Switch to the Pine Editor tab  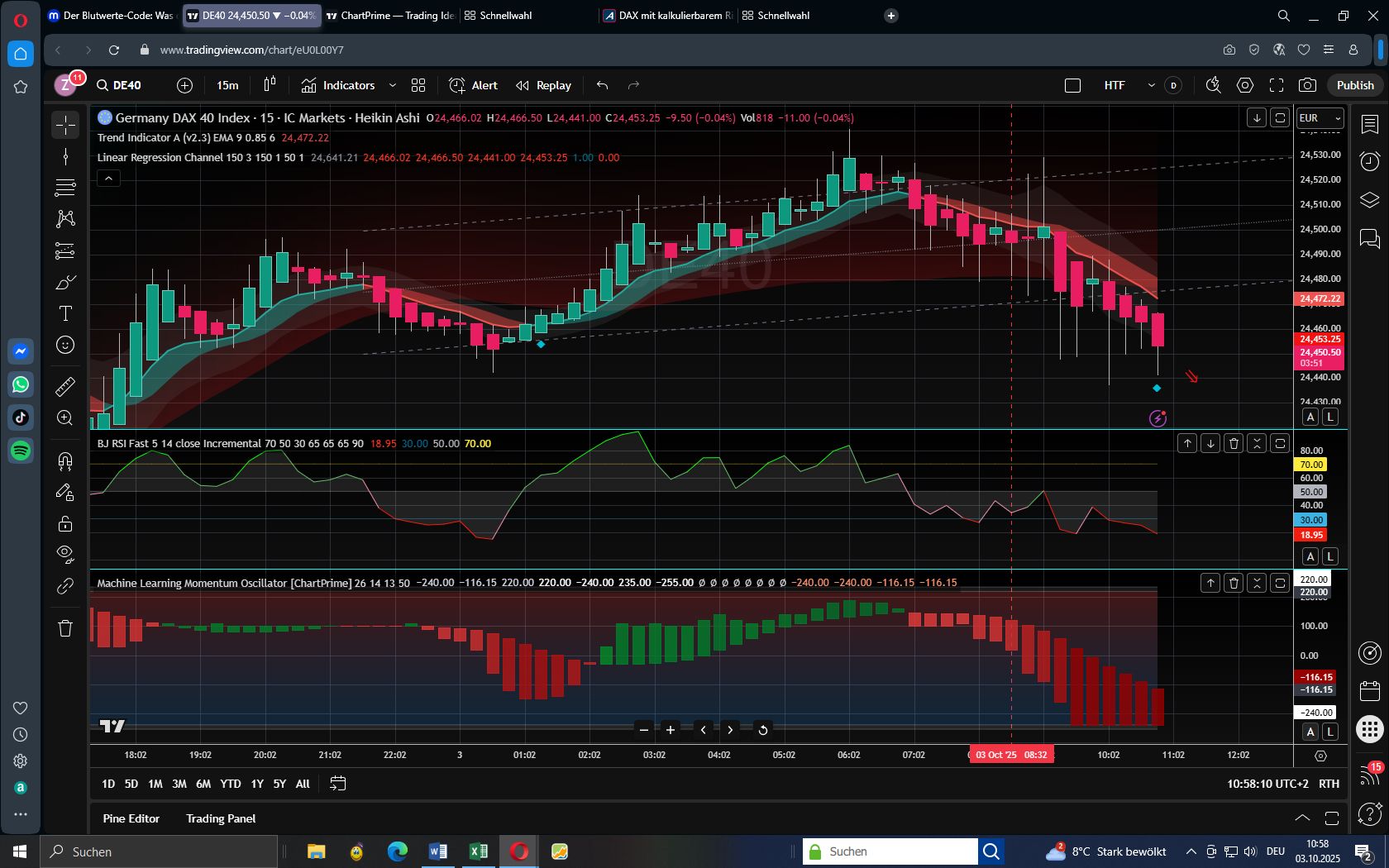(x=131, y=818)
